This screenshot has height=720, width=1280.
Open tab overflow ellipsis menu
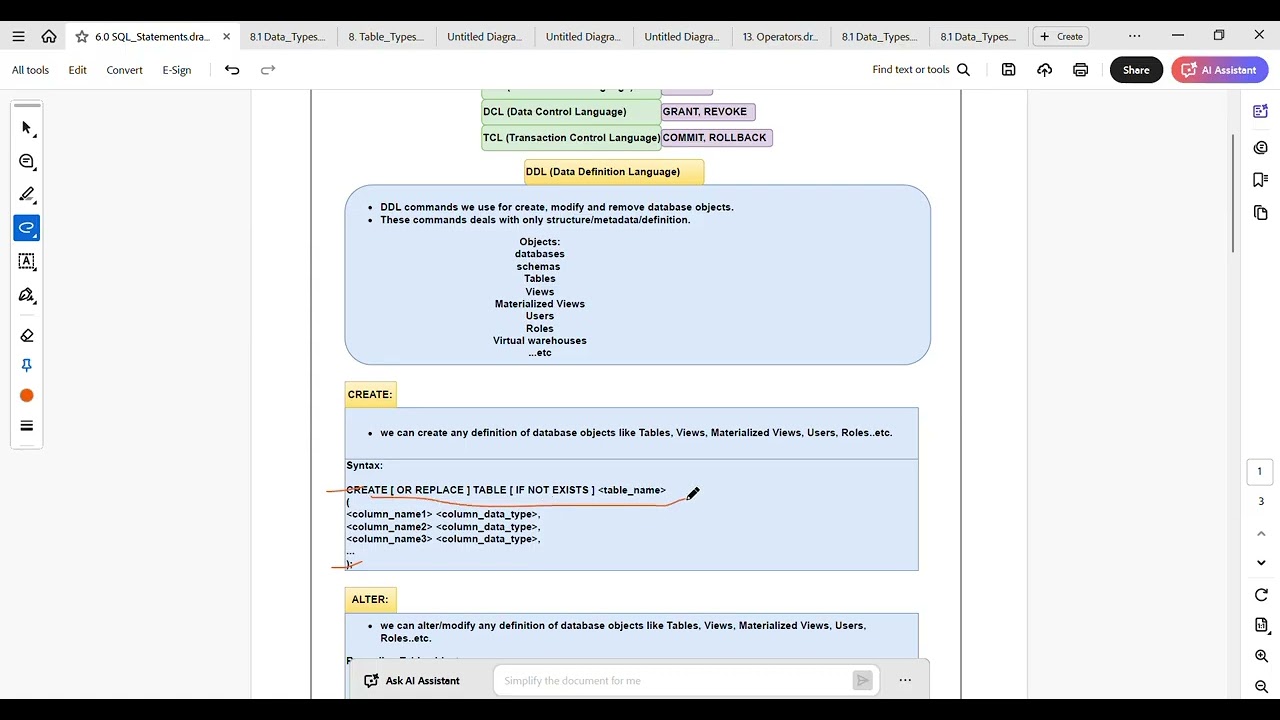point(1134,36)
